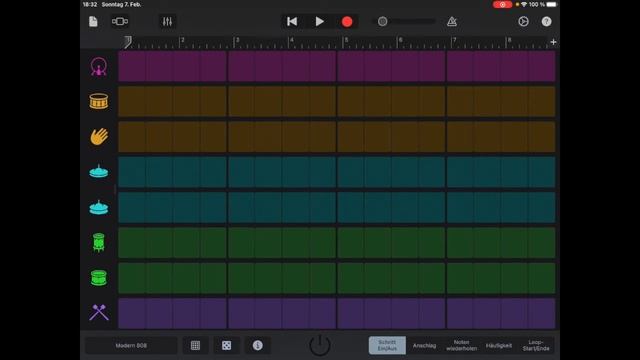Toggle the first step of the upper hi-hat row

tap(132, 172)
